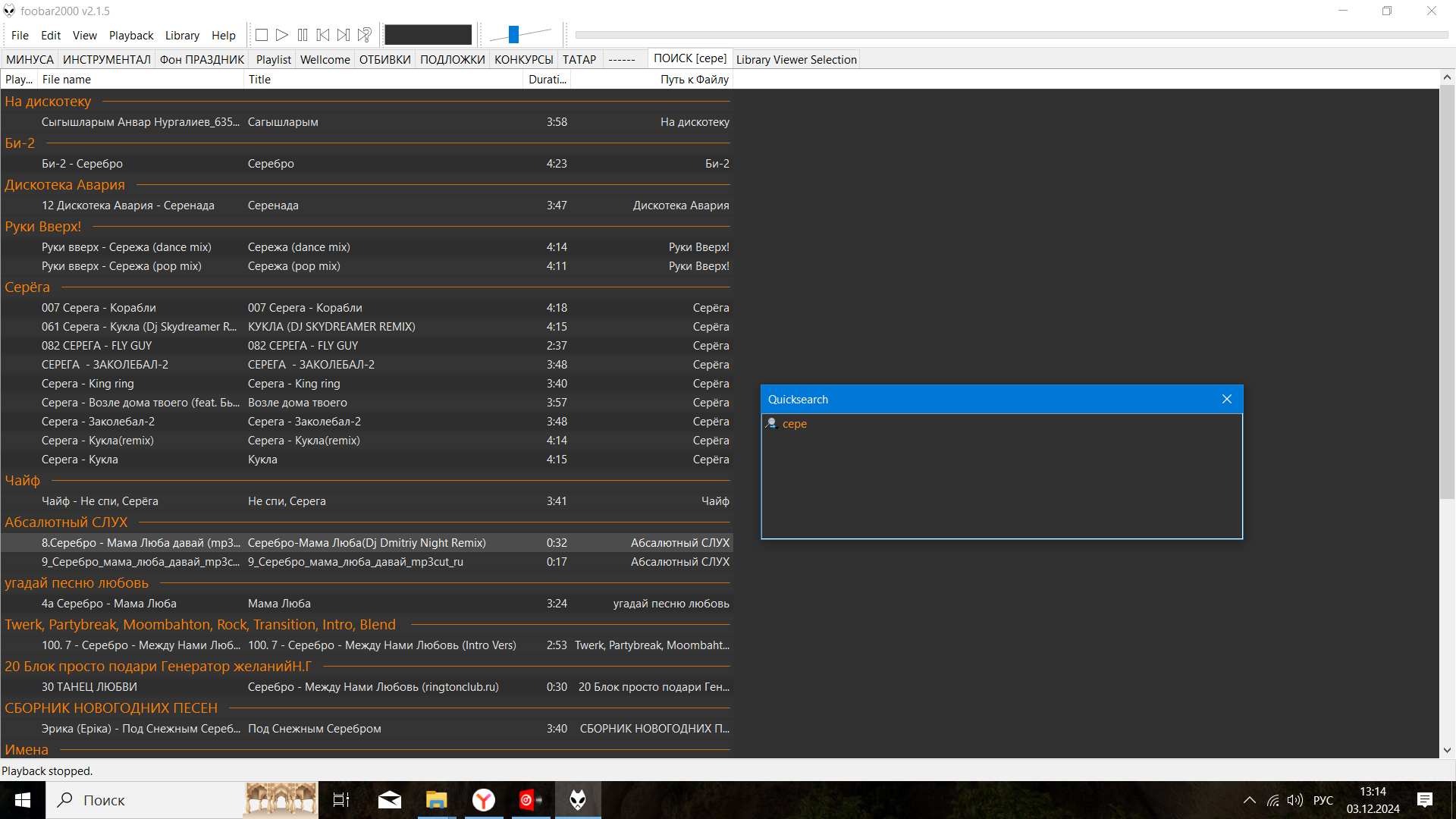Image resolution: width=1456 pixels, height=819 pixels.
Task: Select track 'Би-2 - Серебро'
Action: coord(82,164)
